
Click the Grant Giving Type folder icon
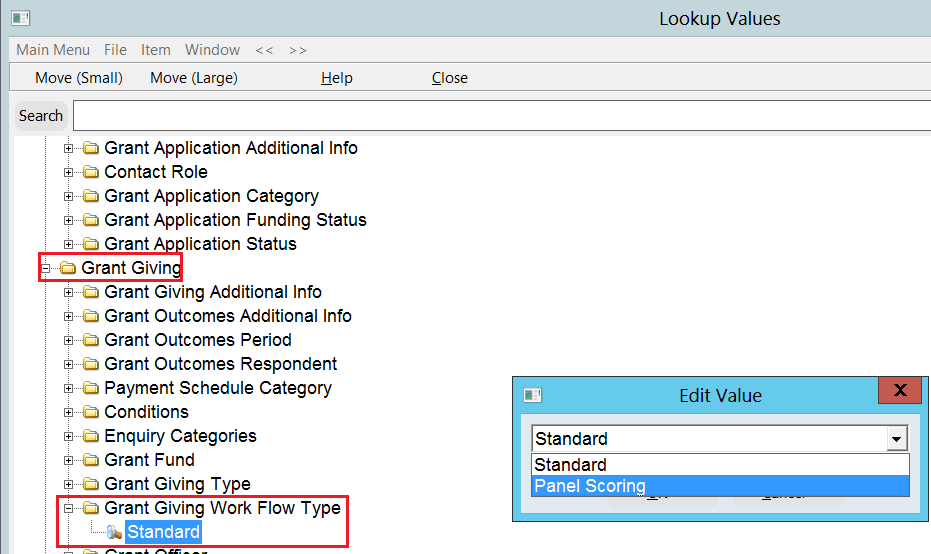tap(91, 484)
